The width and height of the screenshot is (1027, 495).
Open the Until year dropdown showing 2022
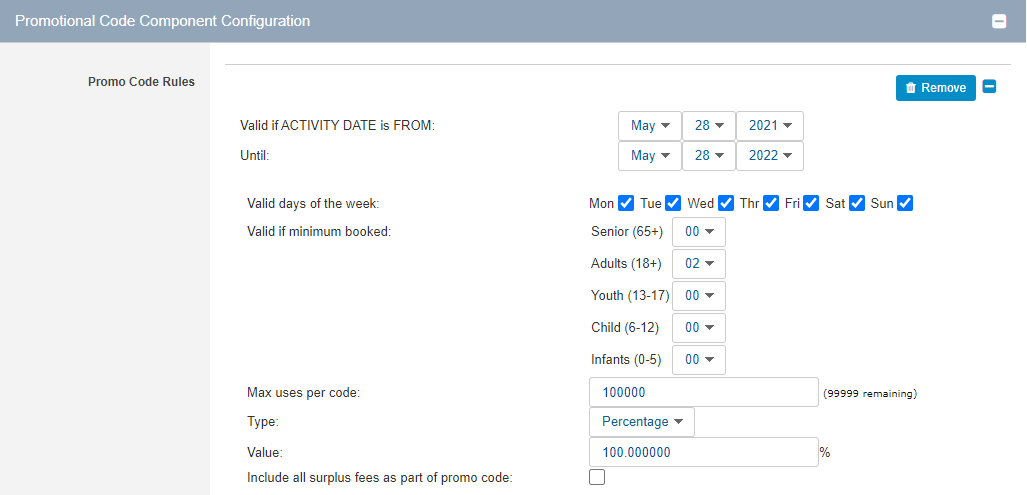(770, 156)
